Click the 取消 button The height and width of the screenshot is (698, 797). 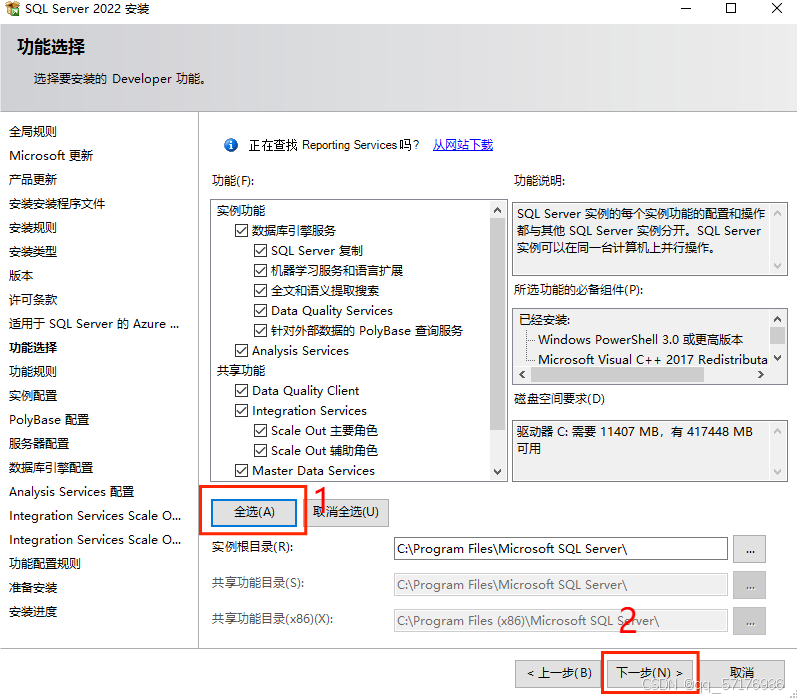coord(741,673)
